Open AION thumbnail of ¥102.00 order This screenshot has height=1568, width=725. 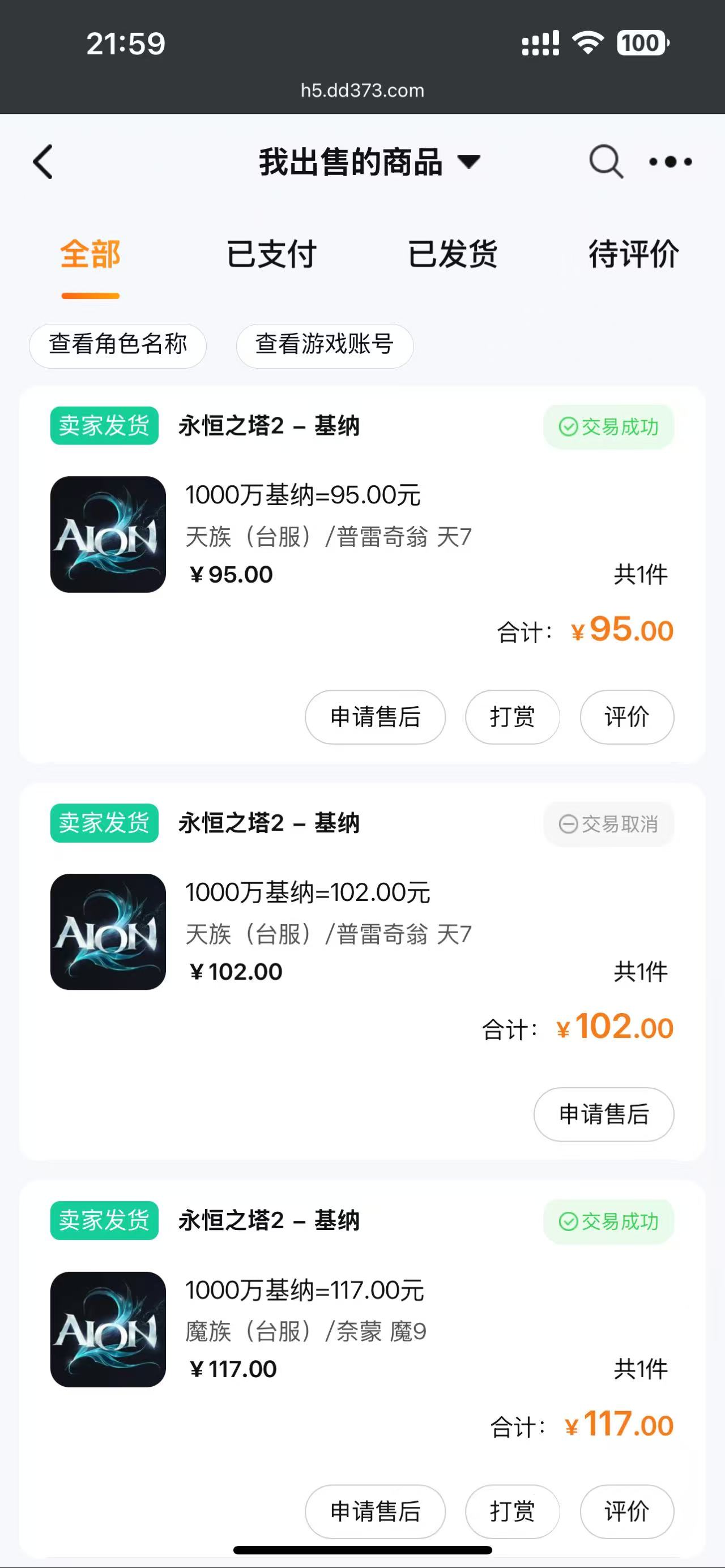(x=108, y=932)
